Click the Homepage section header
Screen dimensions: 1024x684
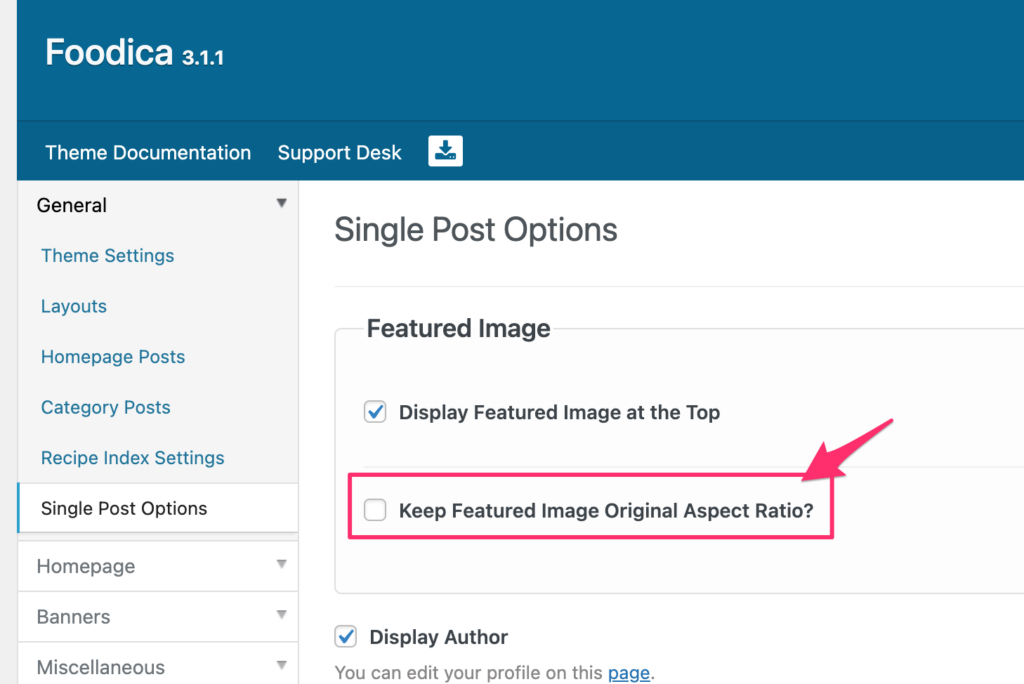pos(158,566)
